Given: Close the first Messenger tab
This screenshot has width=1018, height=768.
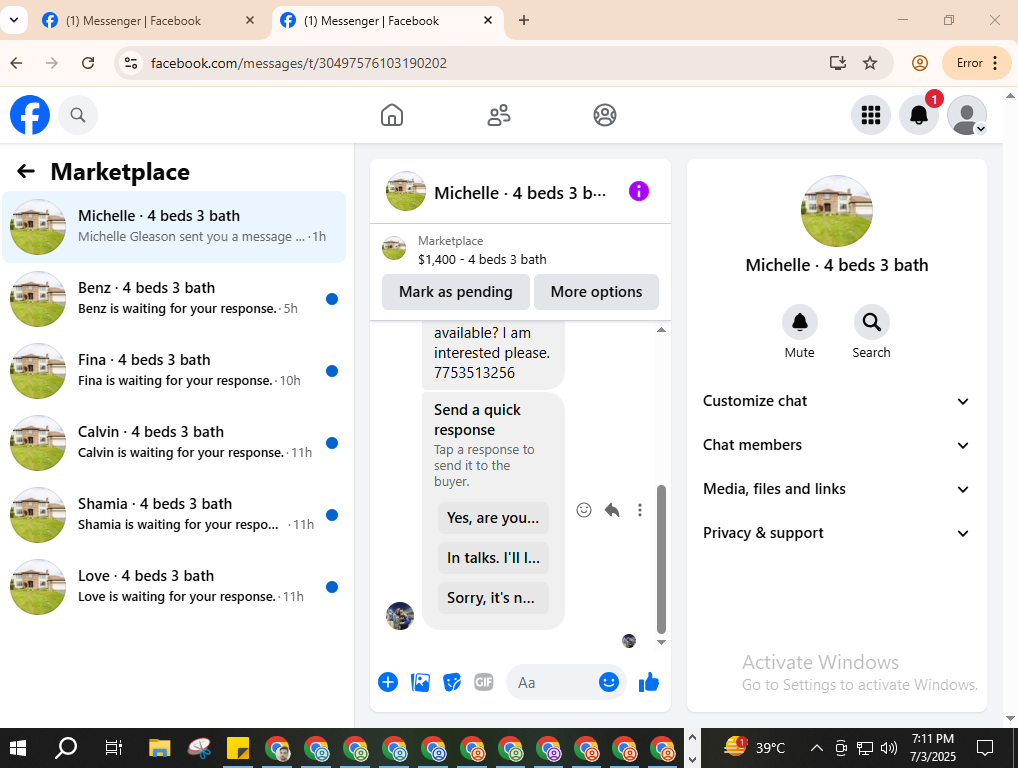Looking at the screenshot, I should (250, 20).
